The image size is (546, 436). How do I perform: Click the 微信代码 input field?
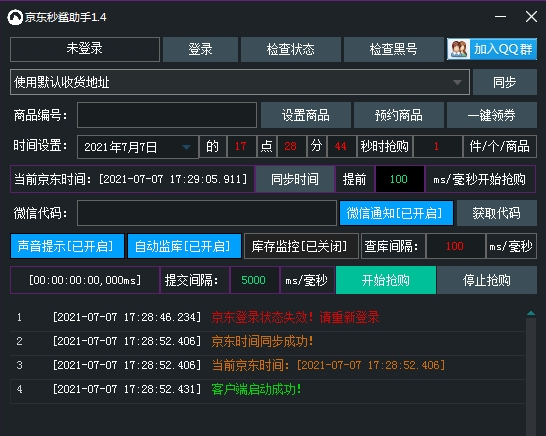[x=207, y=213]
